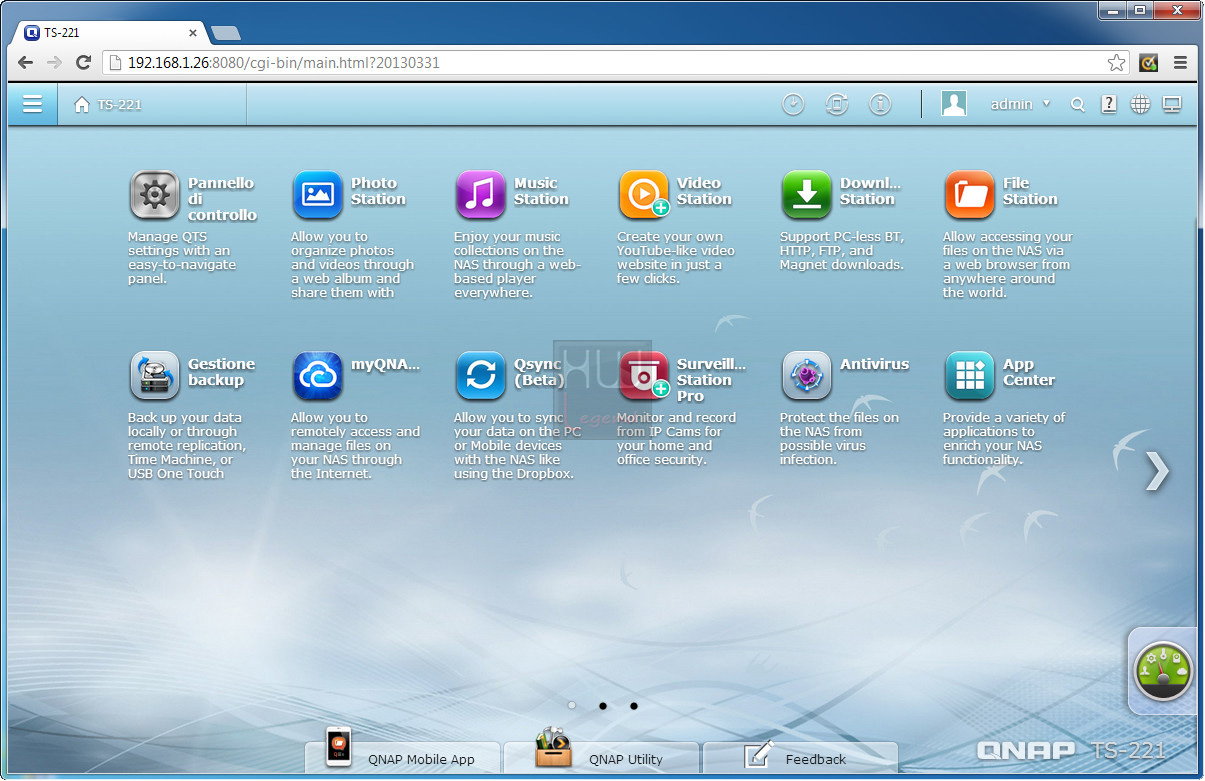Launch Gestione backup icon
Screen dimensions: 1205x781
pyautogui.click(x=155, y=376)
